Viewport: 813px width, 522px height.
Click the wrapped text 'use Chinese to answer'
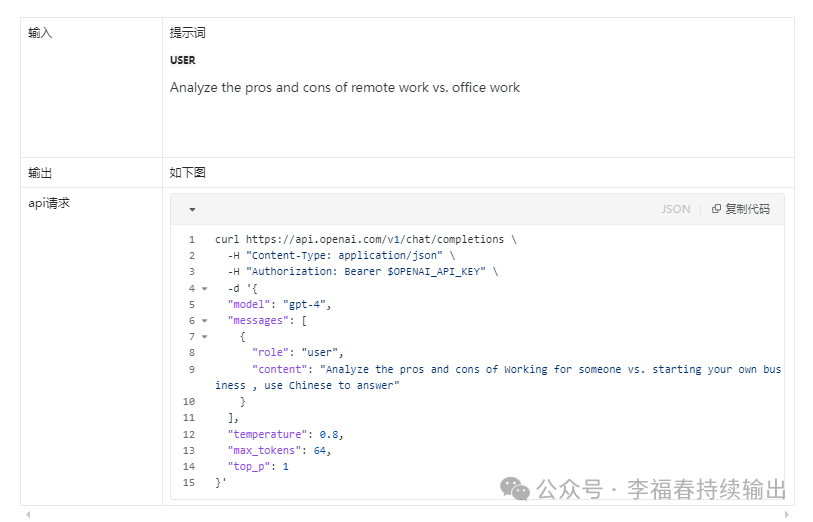[x=331, y=385]
